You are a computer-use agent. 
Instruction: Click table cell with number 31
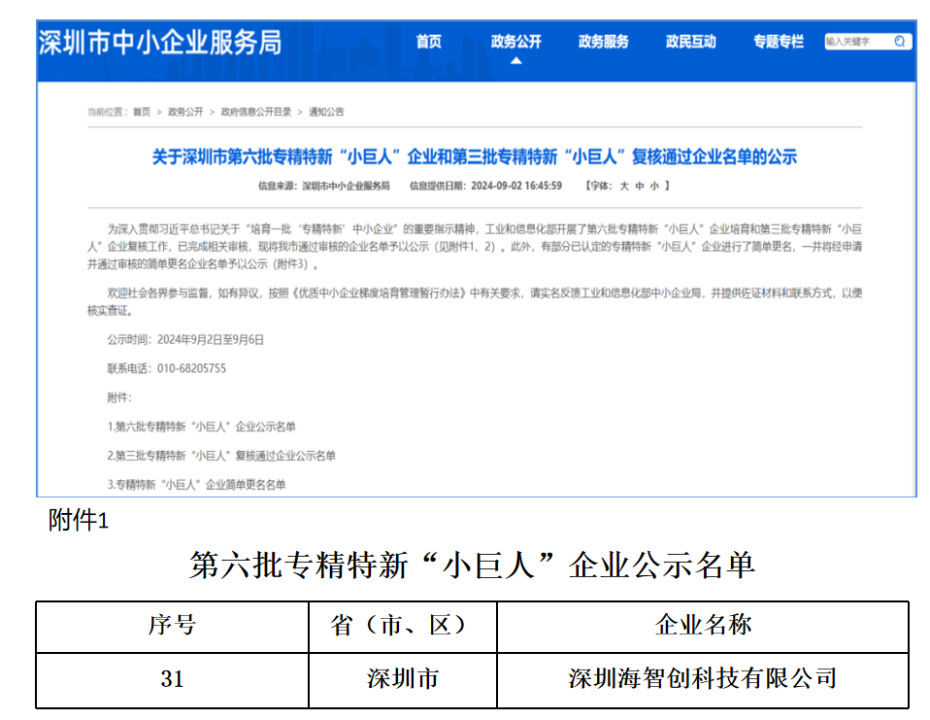(172, 680)
